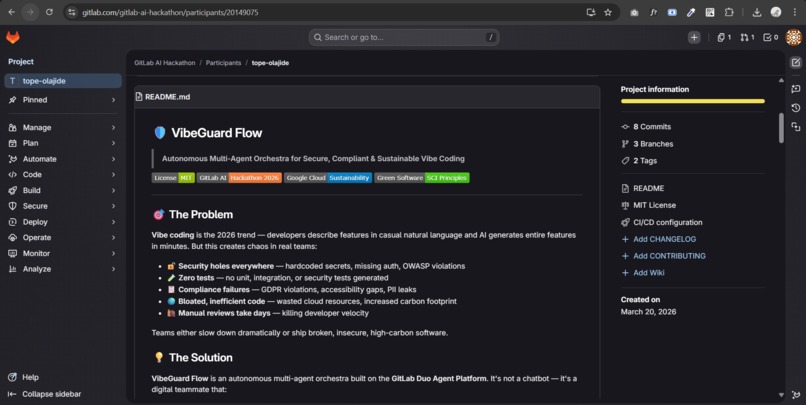Click the Operate sidebar icon
Screen dimensions: 806x405
coord(13,238)
